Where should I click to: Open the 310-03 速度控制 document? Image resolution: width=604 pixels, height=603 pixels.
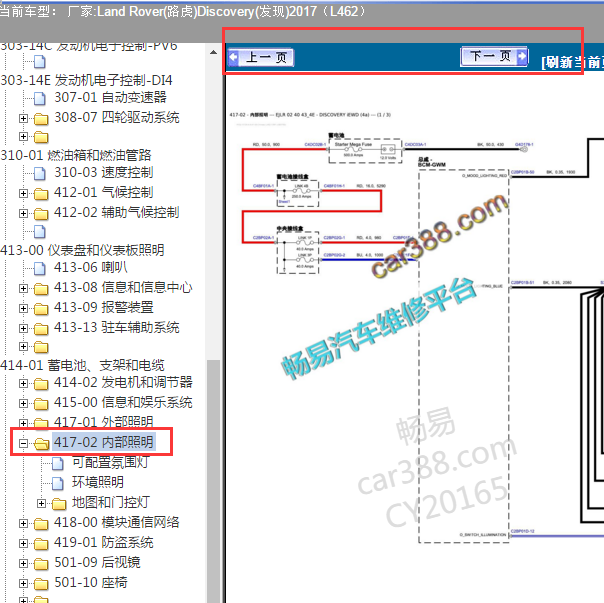(104, 172)
